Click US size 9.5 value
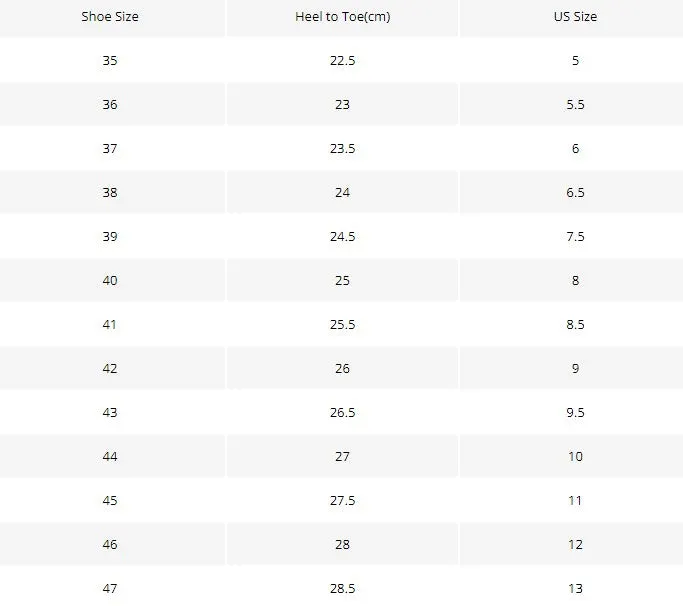The height and width of the screenshot is (606, 683). pyautogui.click(x=575, y=412)
